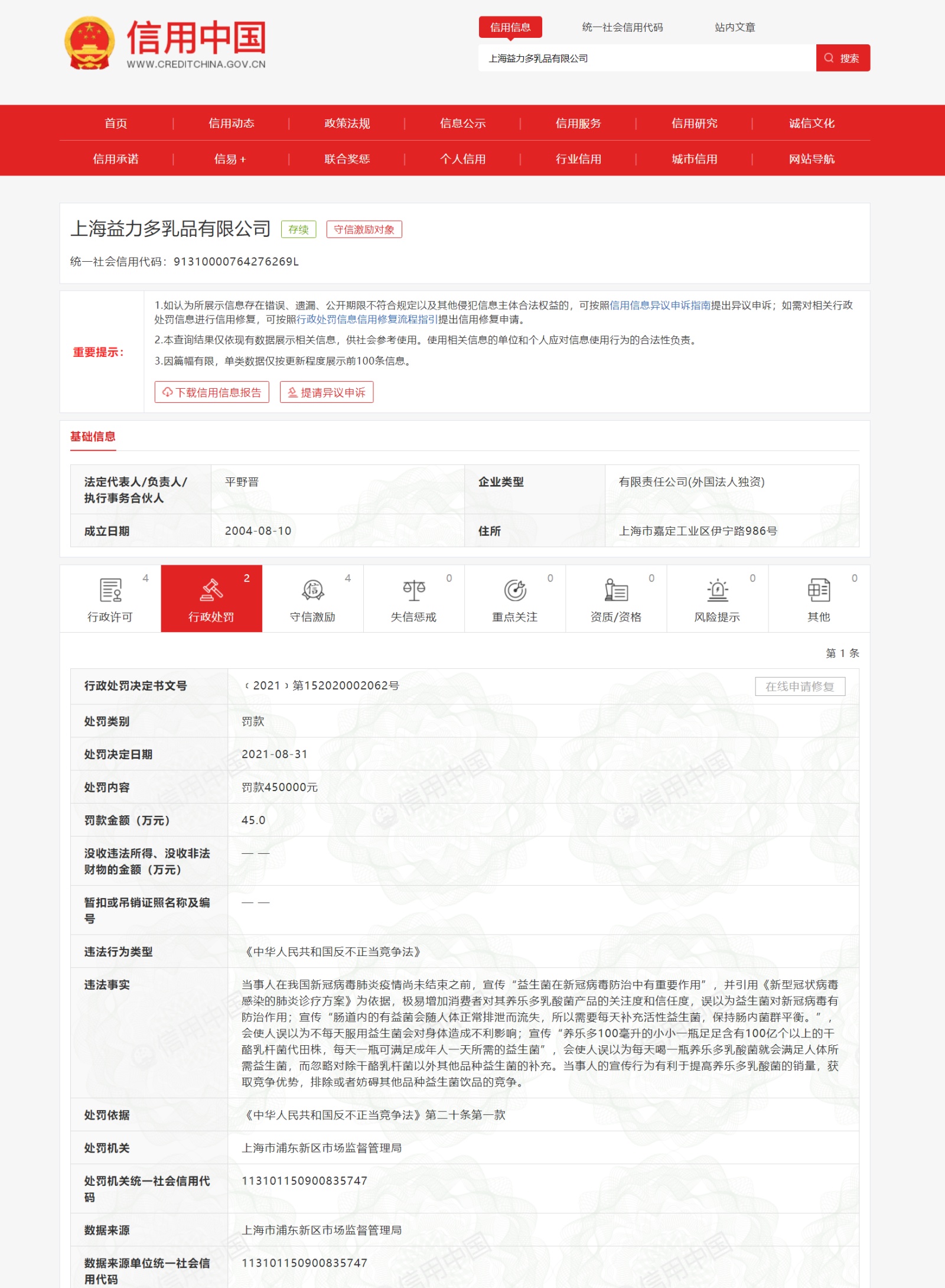945x1288 pixels.
Task: Open the 守信激励 badge icon
Action: 312,590
